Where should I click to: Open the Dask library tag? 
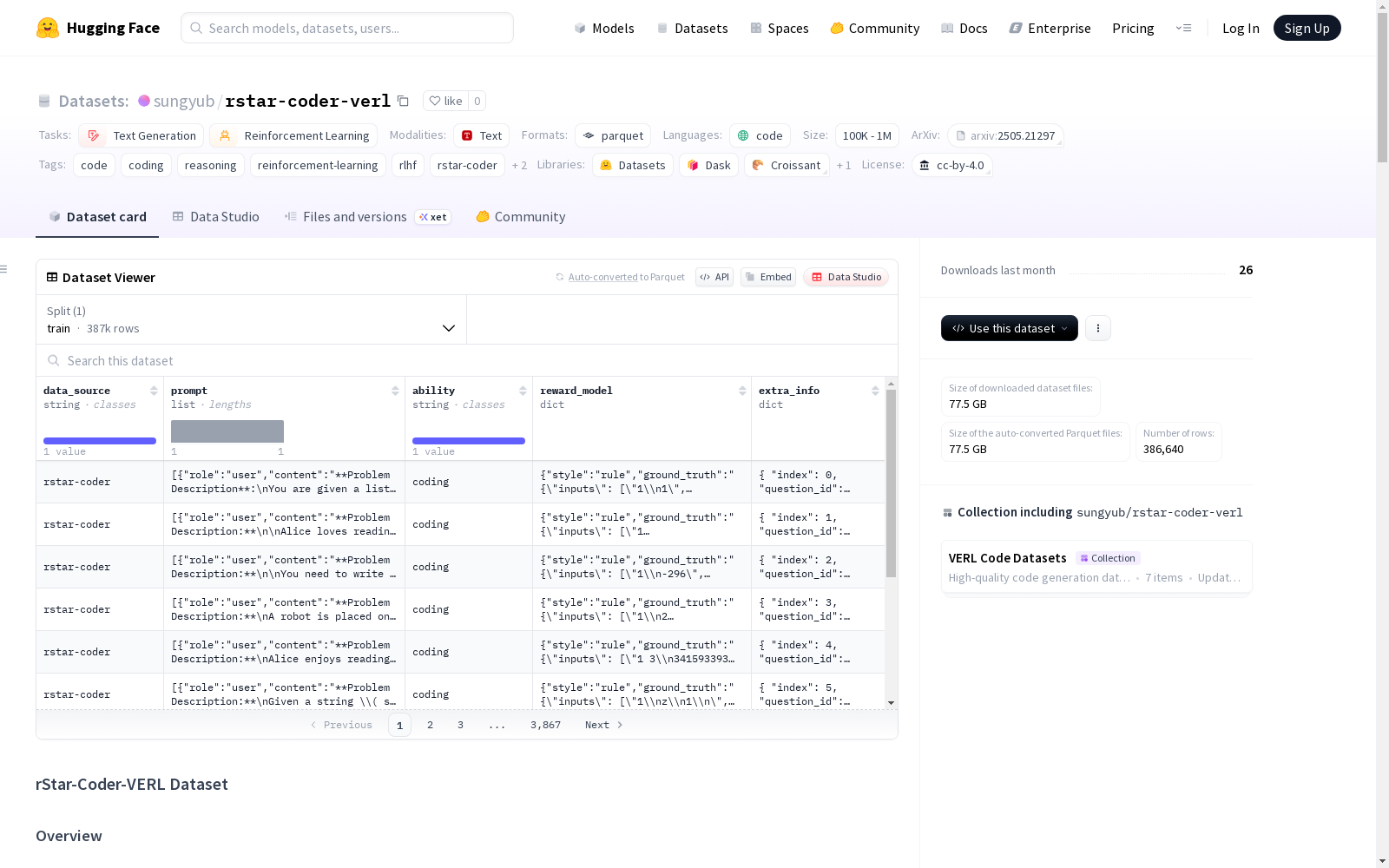(x=708, y=165)
